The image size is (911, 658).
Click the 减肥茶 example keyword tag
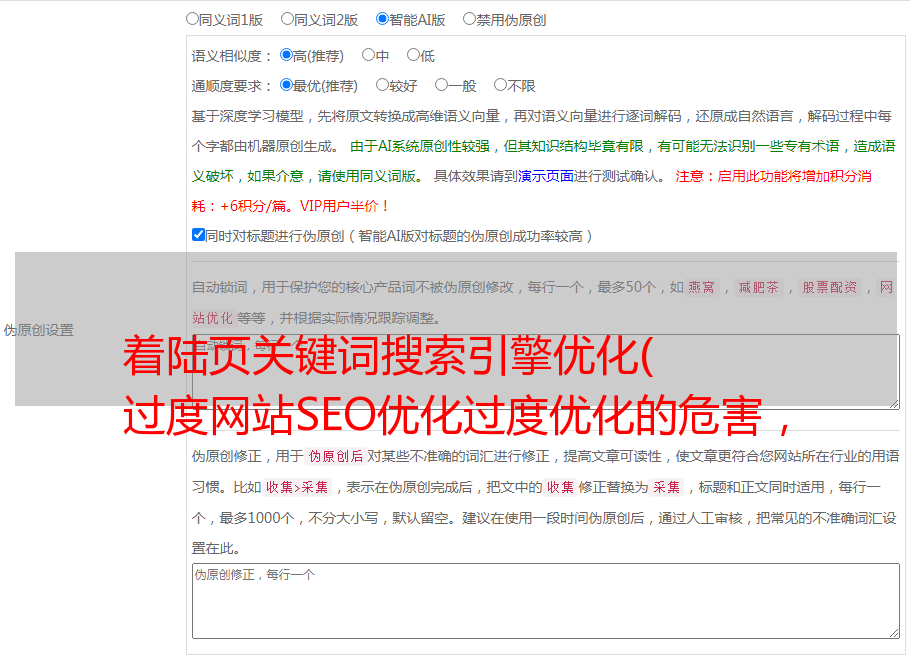pos(758,287)
